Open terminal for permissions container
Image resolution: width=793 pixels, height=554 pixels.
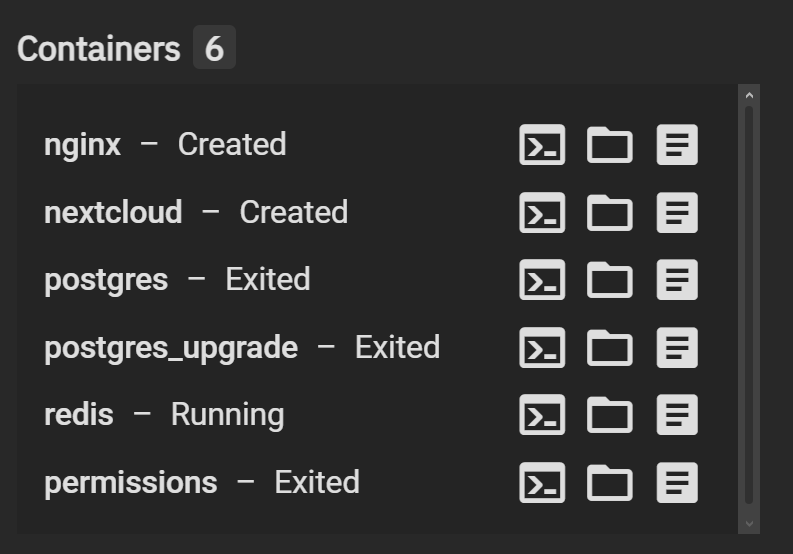click(542, 483)
